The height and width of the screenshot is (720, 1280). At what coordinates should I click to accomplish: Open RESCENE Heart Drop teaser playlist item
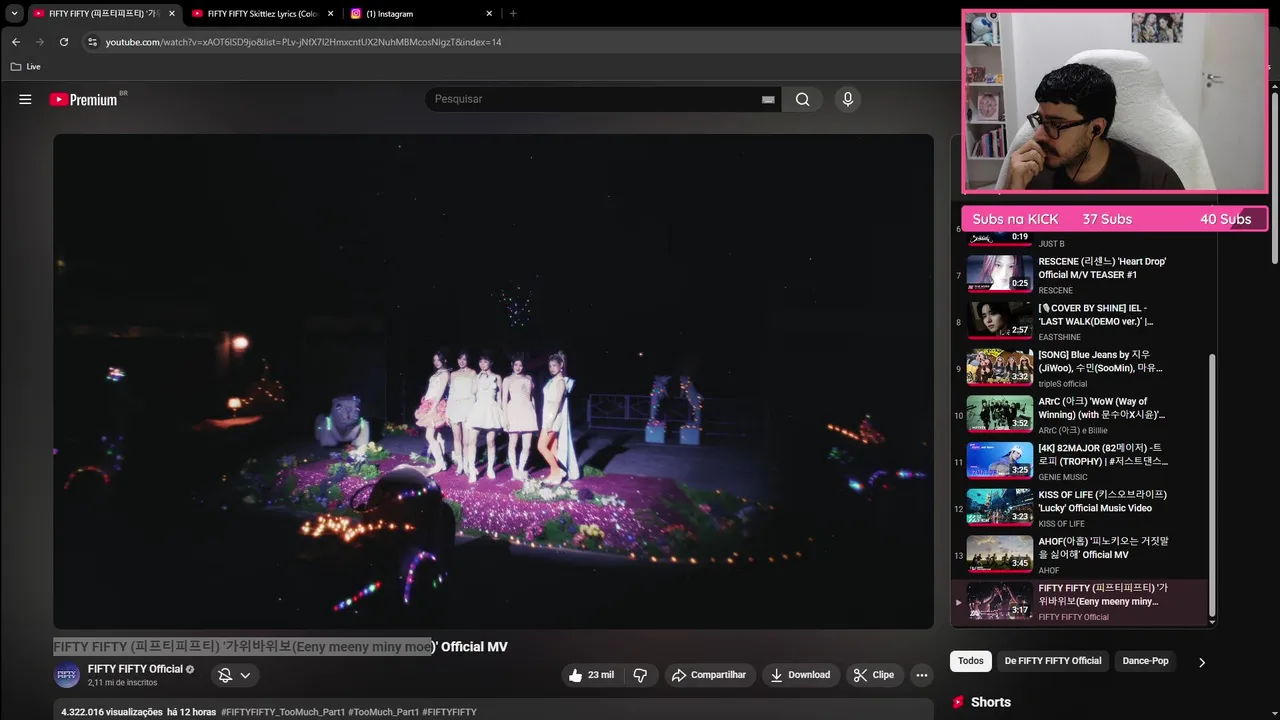click(1078, 275)
